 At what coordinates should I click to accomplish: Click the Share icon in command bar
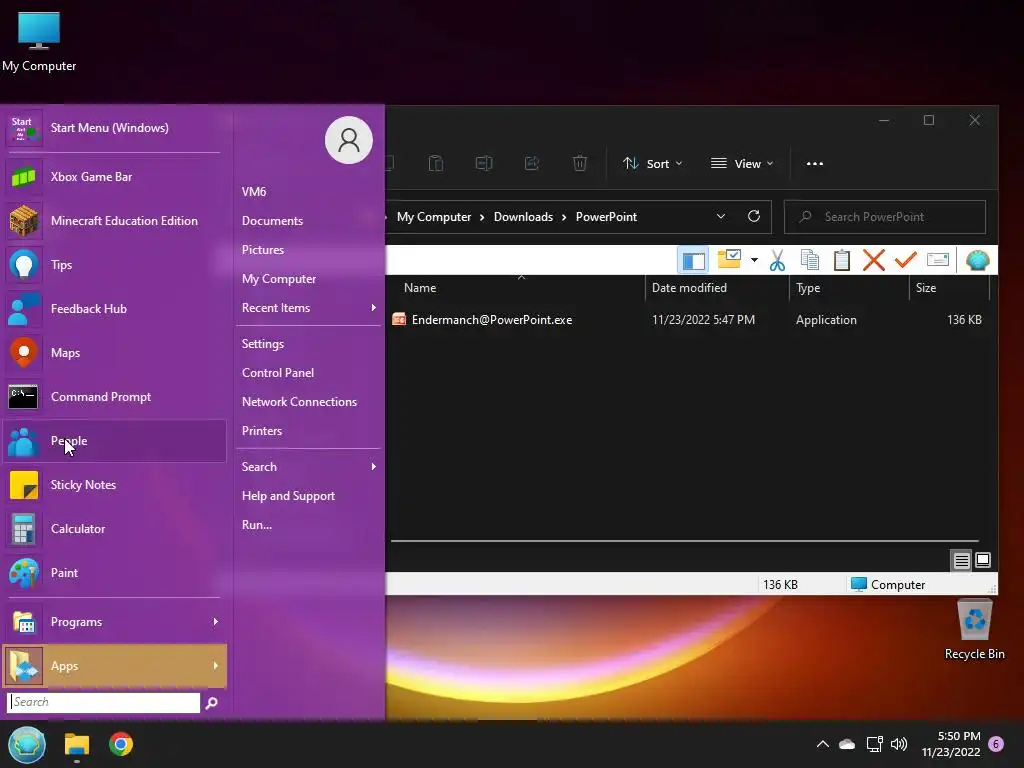[532, 163]
